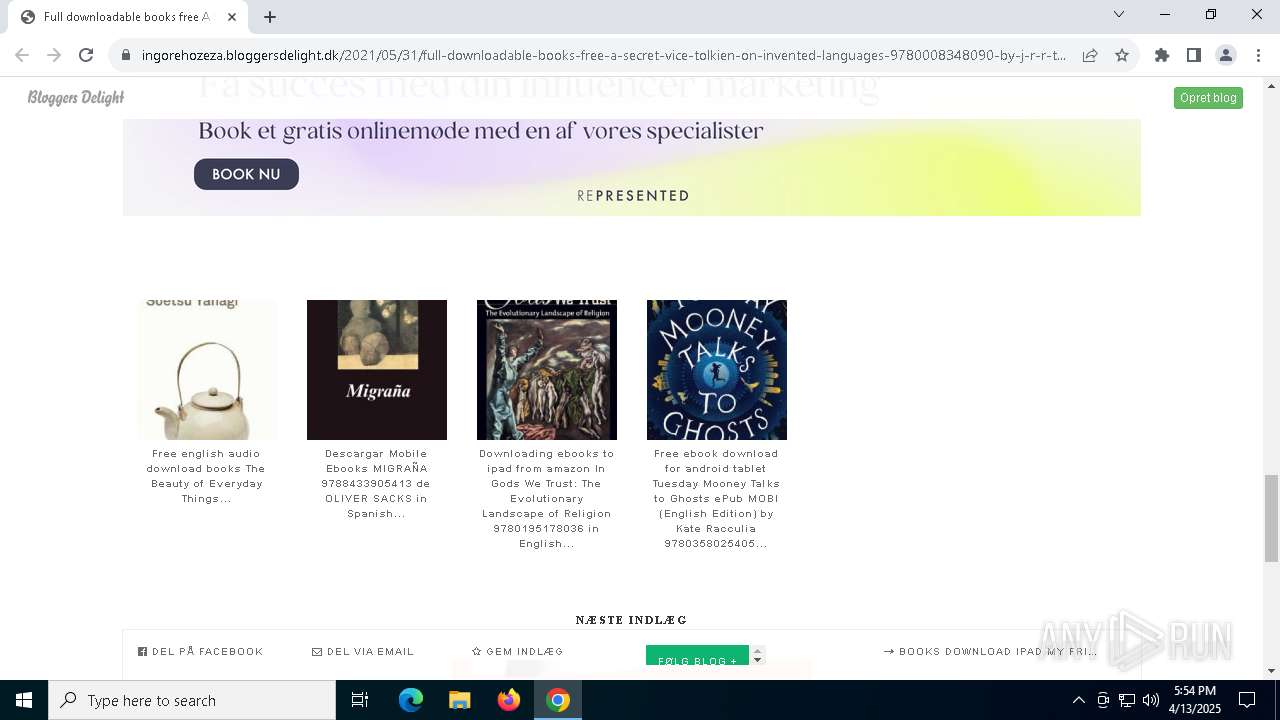1280x720 pixels.
Task: Open the Windows Start menu
Action: pyautogui.click(x=24, y=700)
